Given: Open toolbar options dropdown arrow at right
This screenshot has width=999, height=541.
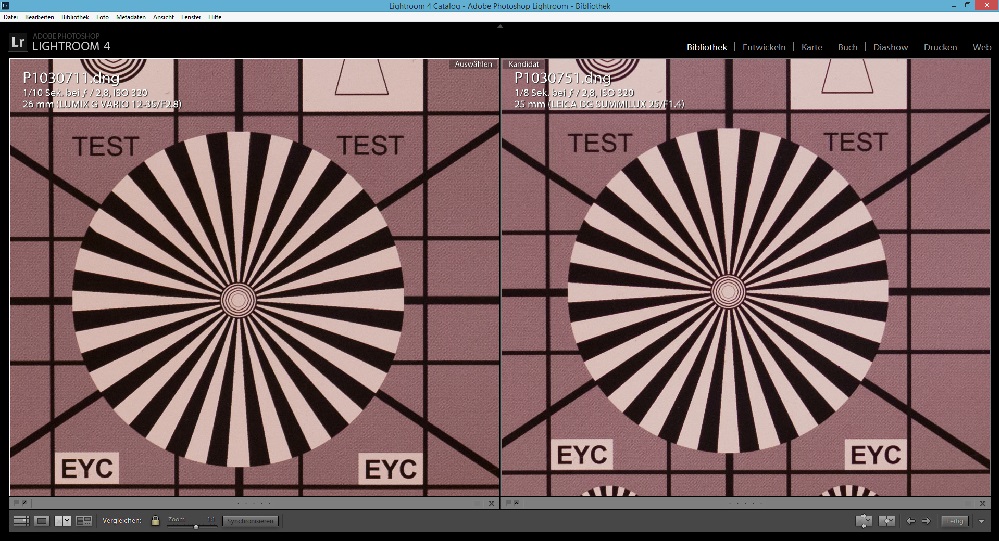Looking at the screenshot, I should (x=982, y=521).
